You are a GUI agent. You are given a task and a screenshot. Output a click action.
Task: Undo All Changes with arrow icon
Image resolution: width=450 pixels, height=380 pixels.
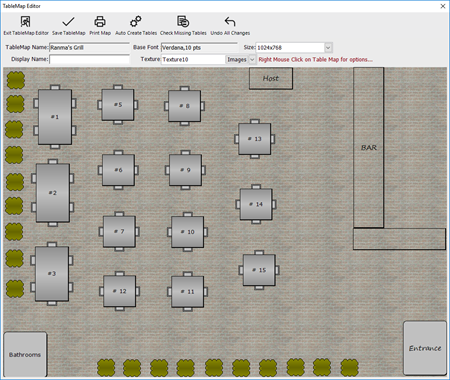[230, 22]
